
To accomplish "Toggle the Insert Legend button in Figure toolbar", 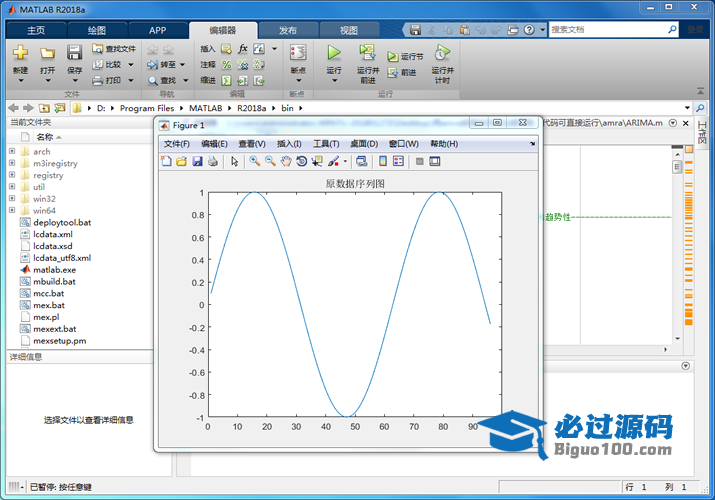I will 398,161.
